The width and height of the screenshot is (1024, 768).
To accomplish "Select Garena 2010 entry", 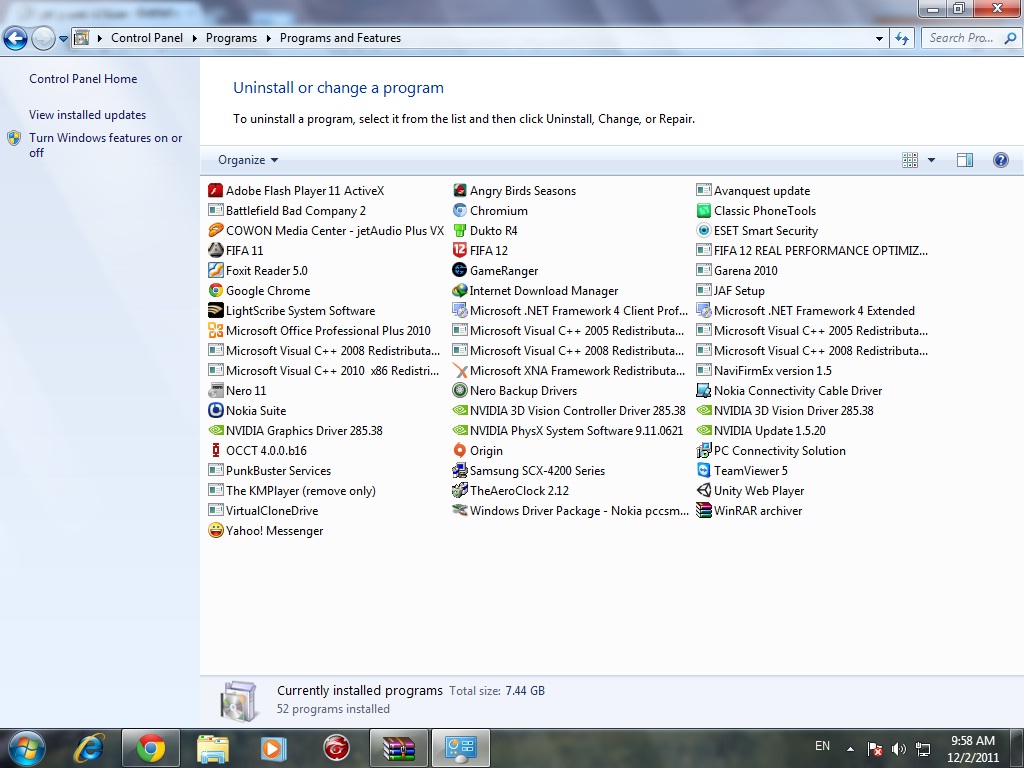I will (x=737, y=270).
